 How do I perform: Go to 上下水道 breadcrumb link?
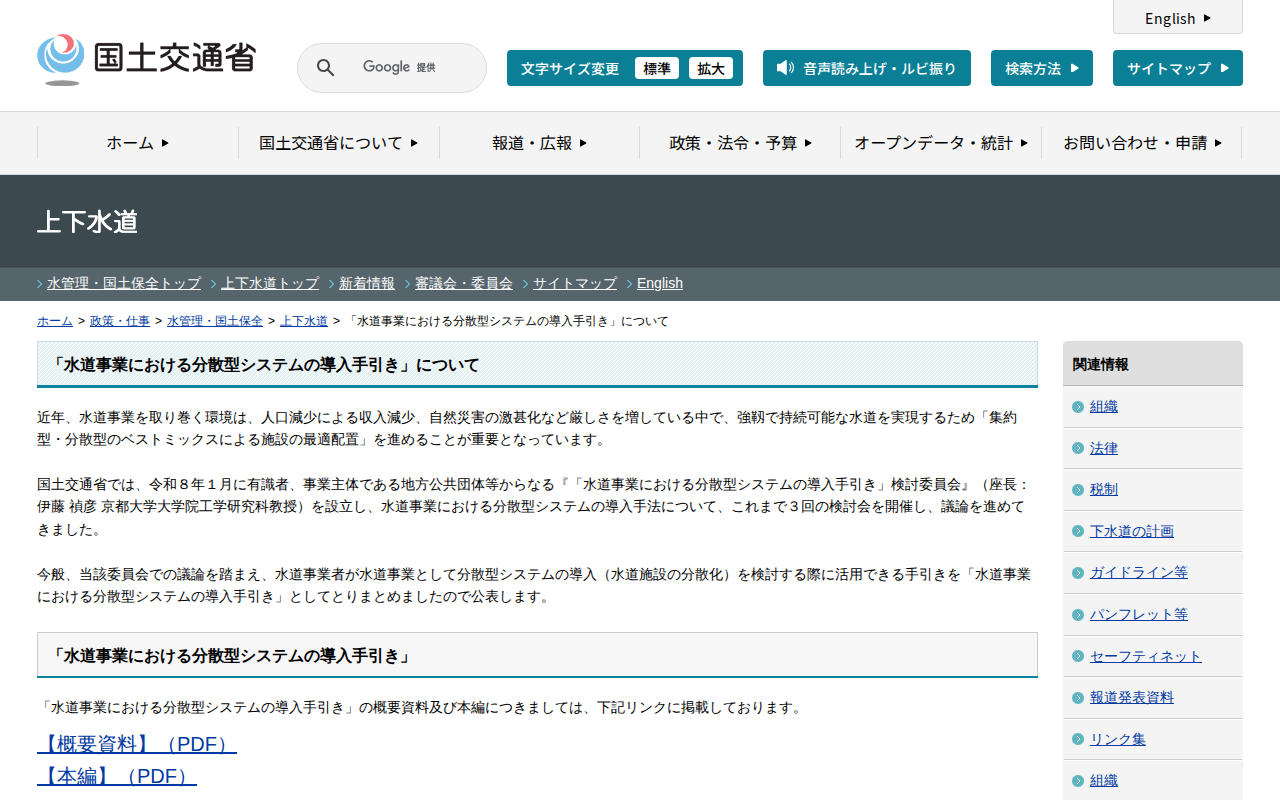(x=304, y=321)
